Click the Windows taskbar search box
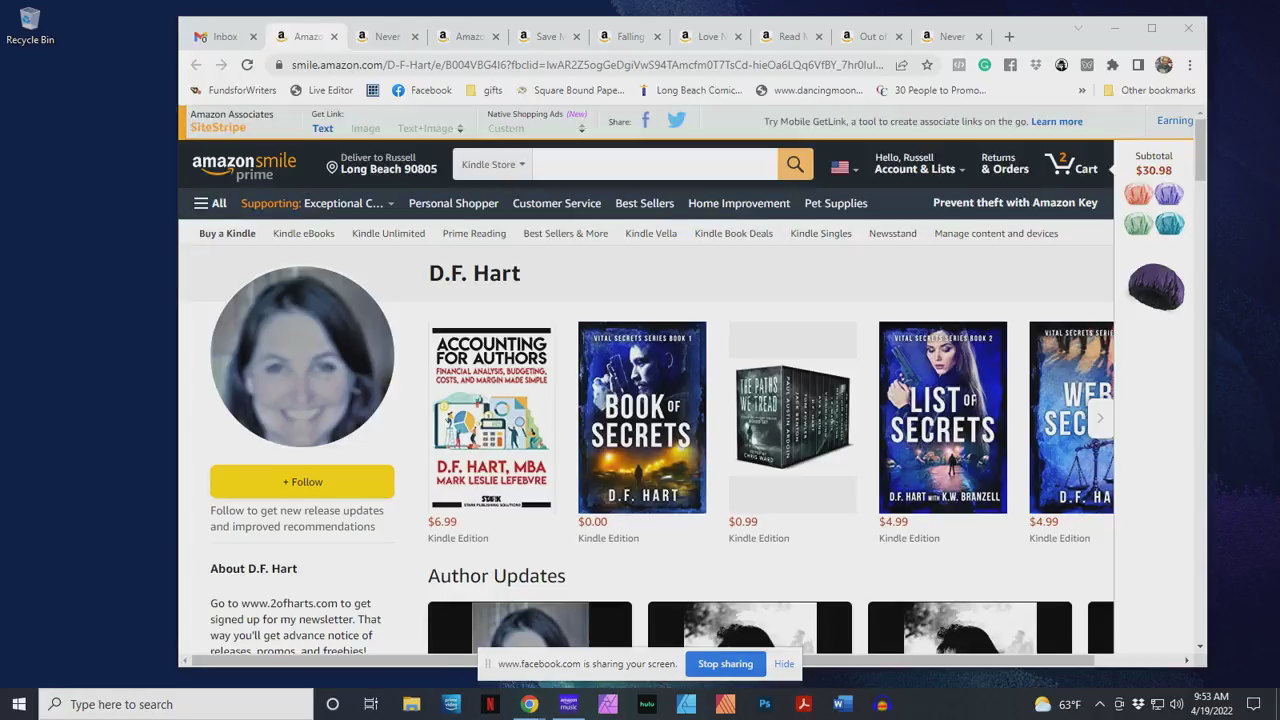 (x=175, y=704)
